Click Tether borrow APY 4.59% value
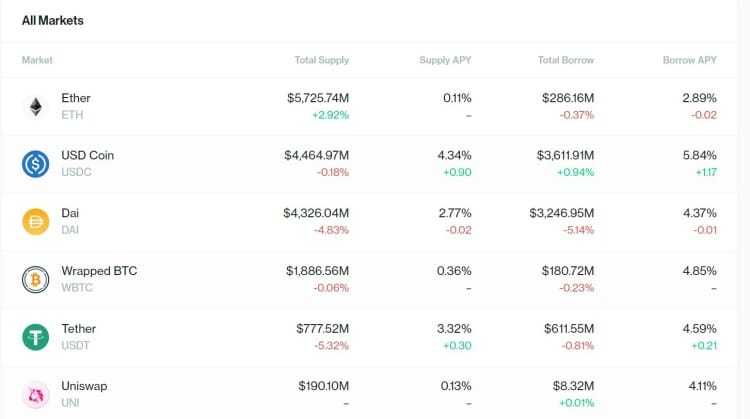 pyautogui.click(x=698, y=328)
